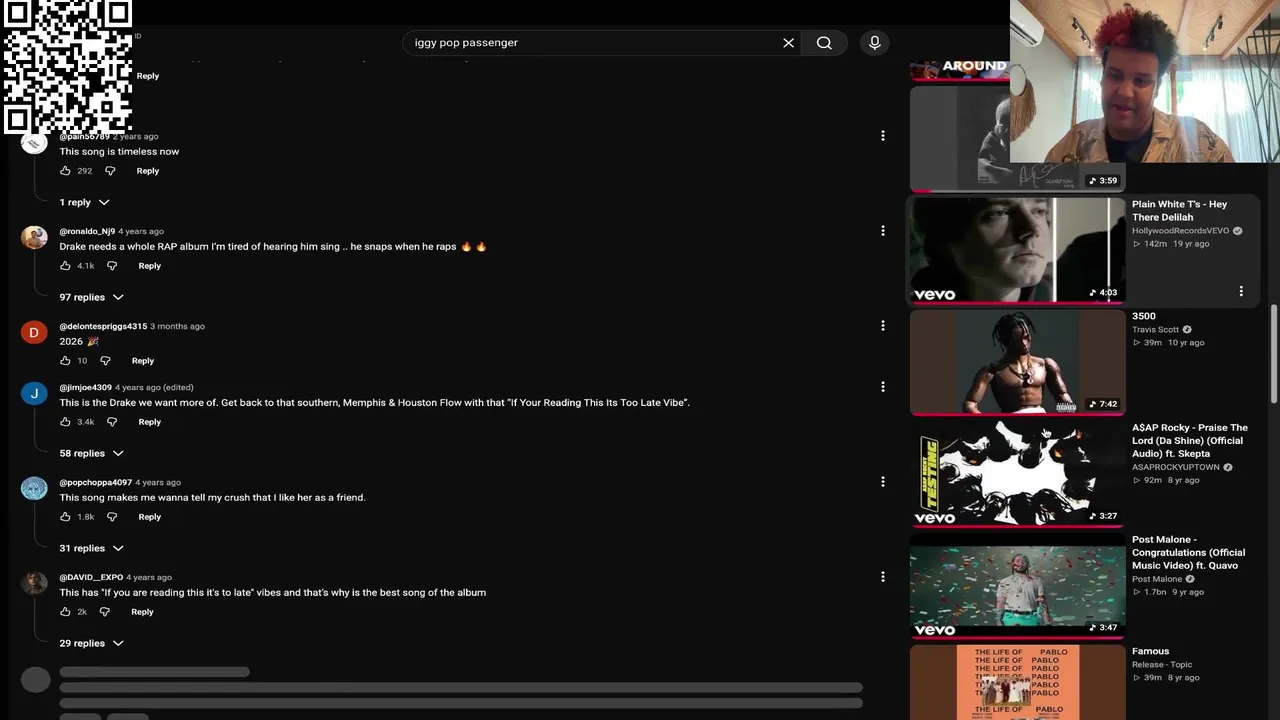The image size is (1280, 720).
Task: Reply to @popchoppa4097's comment
Action: click(x=150, y=517)
